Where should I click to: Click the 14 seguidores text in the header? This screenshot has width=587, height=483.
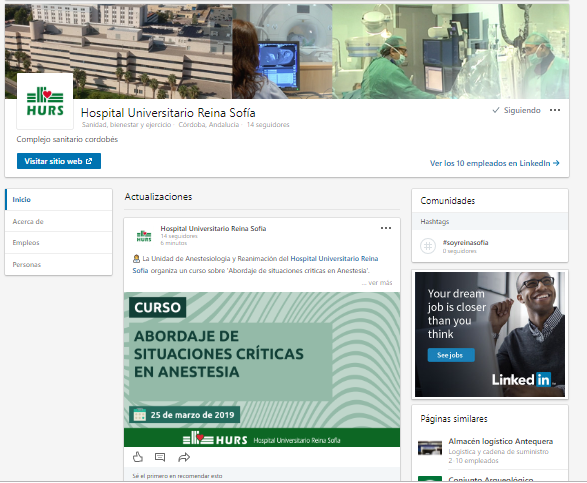click(268, 125)
